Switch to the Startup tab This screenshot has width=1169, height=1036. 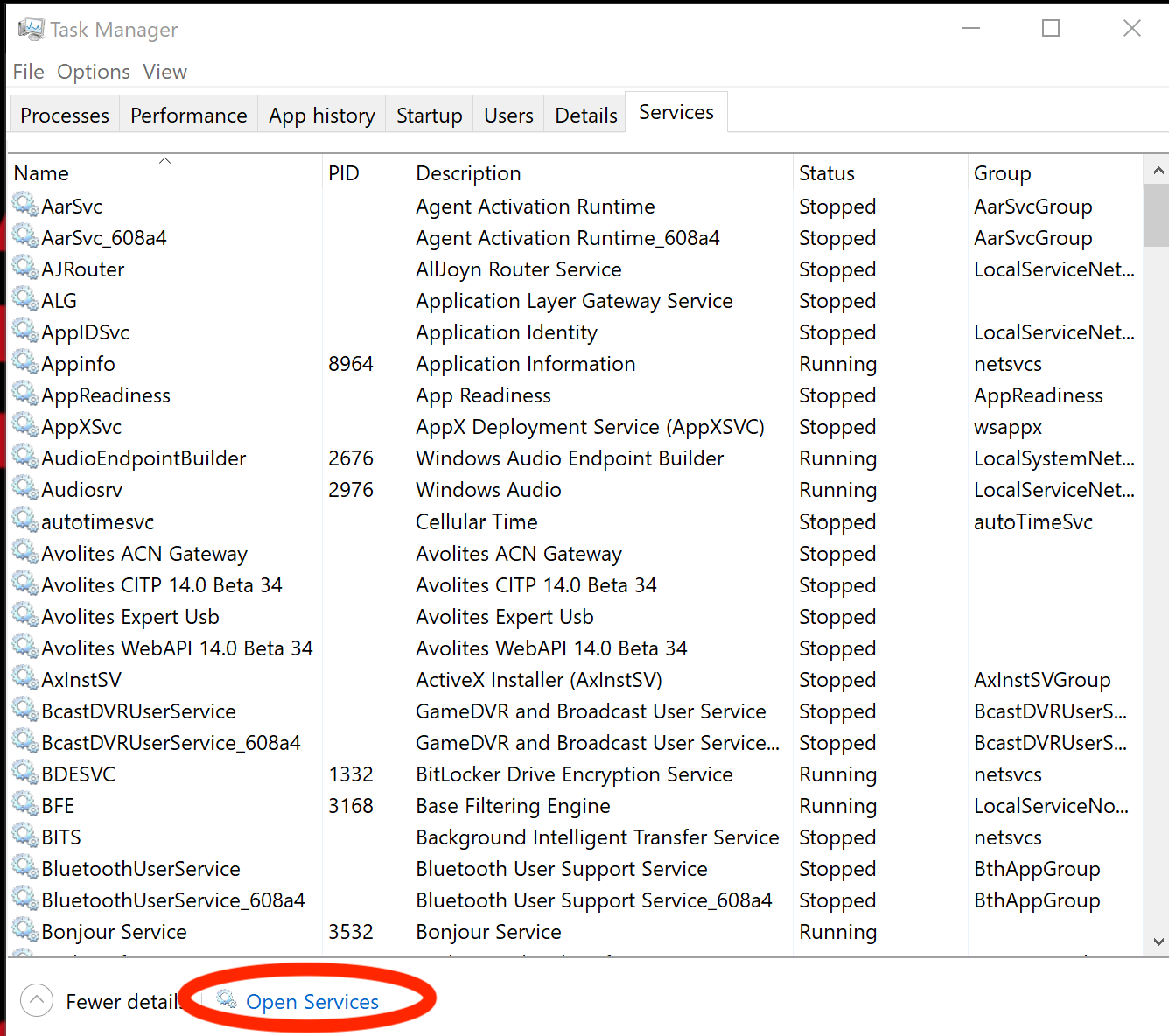coord(430,115)
